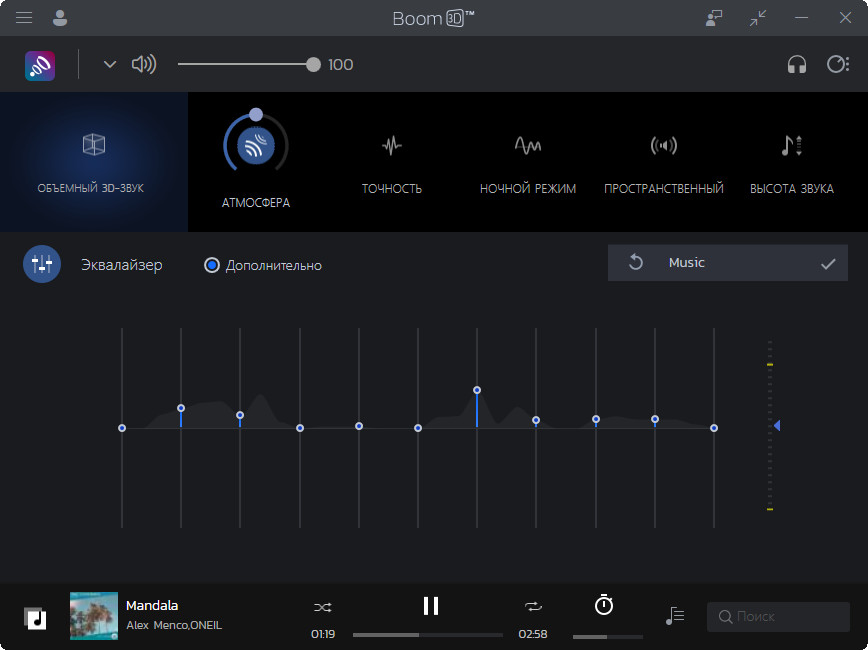Click the volume slider handle
Screen dimensions: 868x650
tap(313, 65)
